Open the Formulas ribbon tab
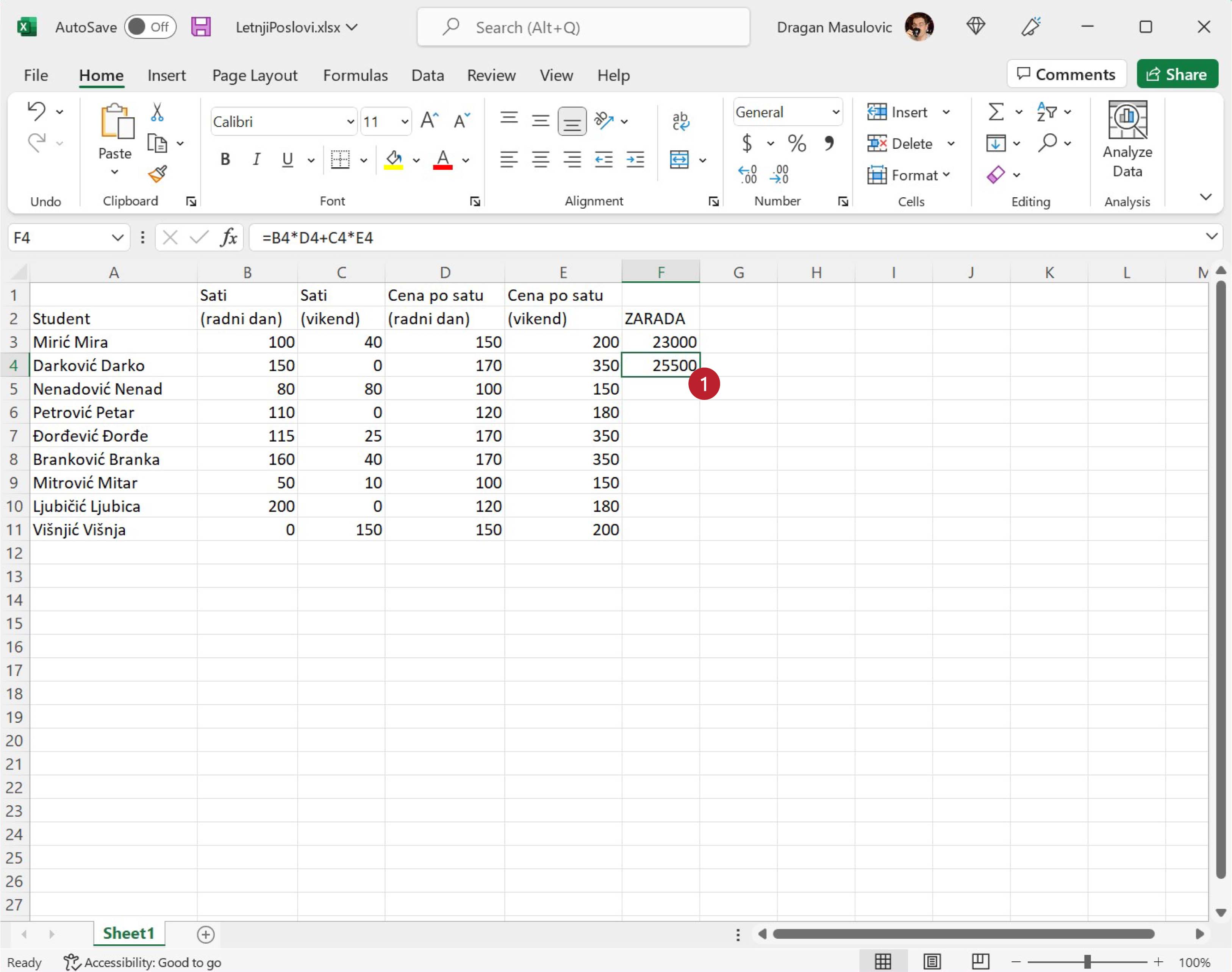This screenshot has height=972, width=1232. point(355,75)
